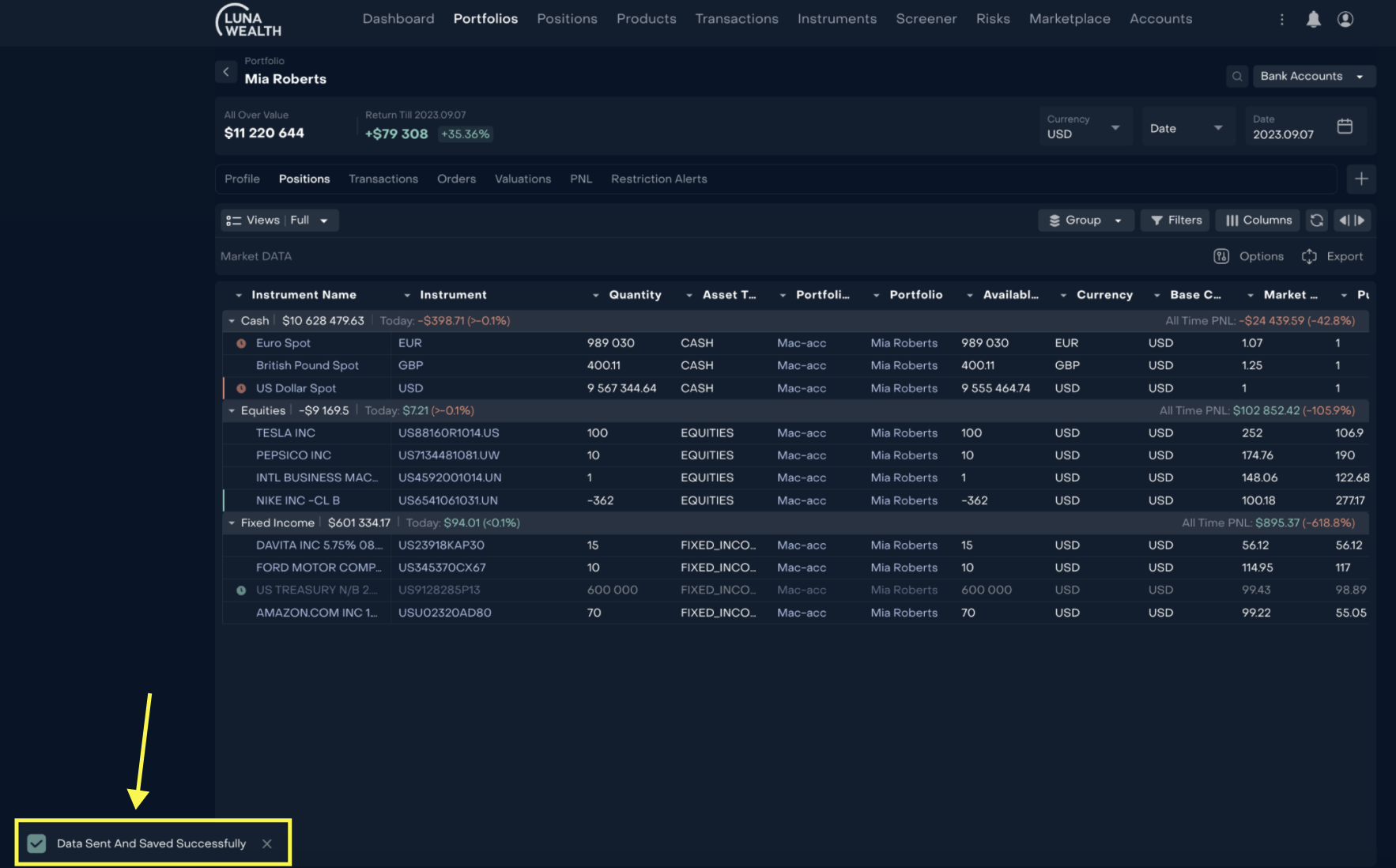Click the Date field 2023.09.07
The width and height of the screenshot is (1396, 868).
pos(1306,126)
